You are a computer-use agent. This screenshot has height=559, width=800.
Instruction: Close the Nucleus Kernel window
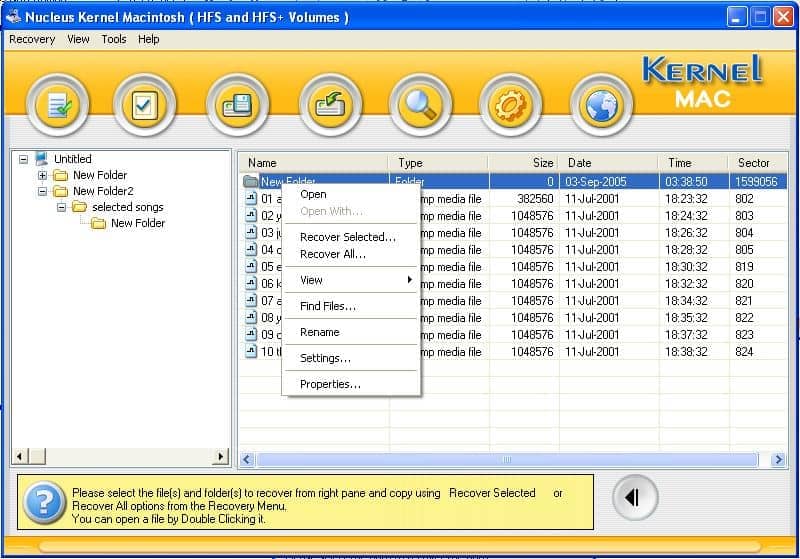pyautogui.click(x=783, y=17)
